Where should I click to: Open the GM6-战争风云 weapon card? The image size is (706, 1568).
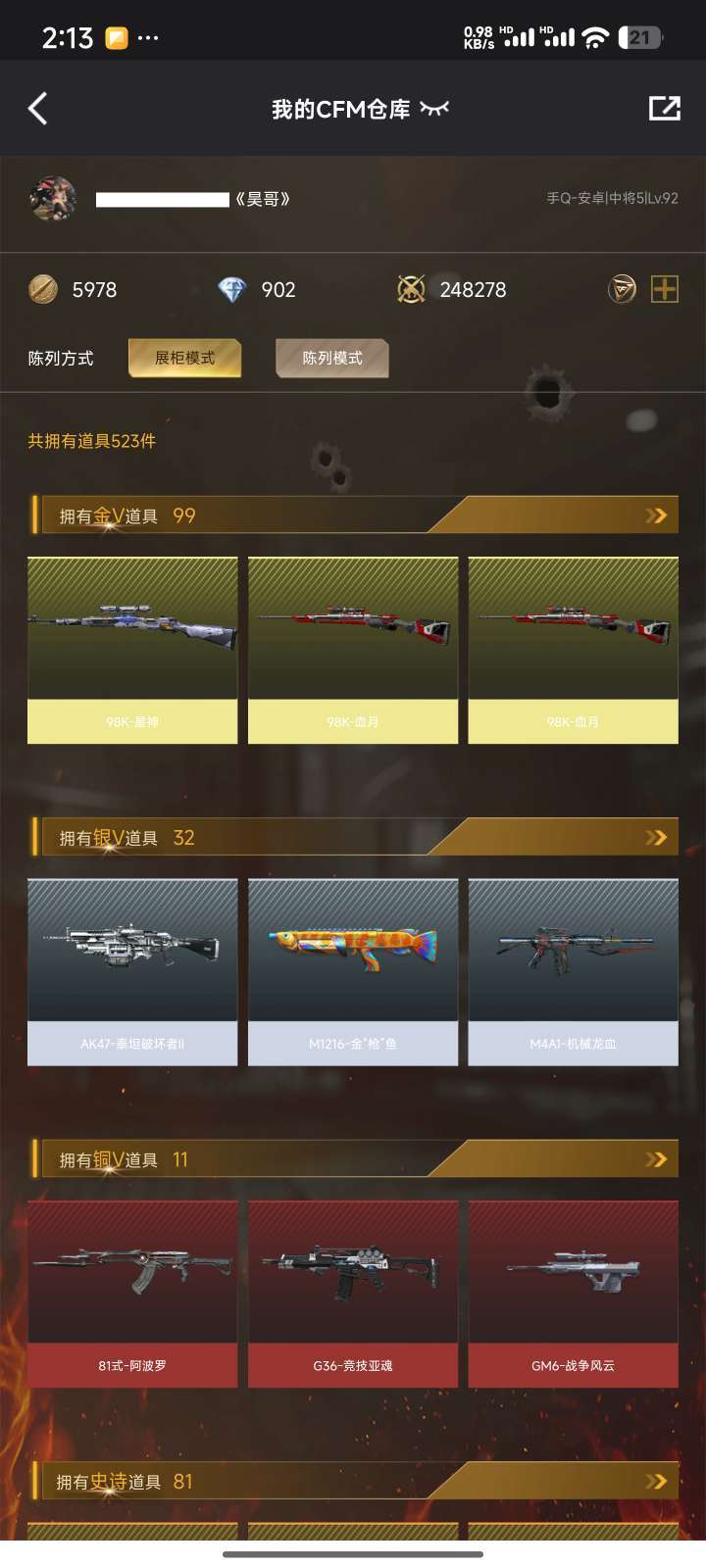(574, 1294)
